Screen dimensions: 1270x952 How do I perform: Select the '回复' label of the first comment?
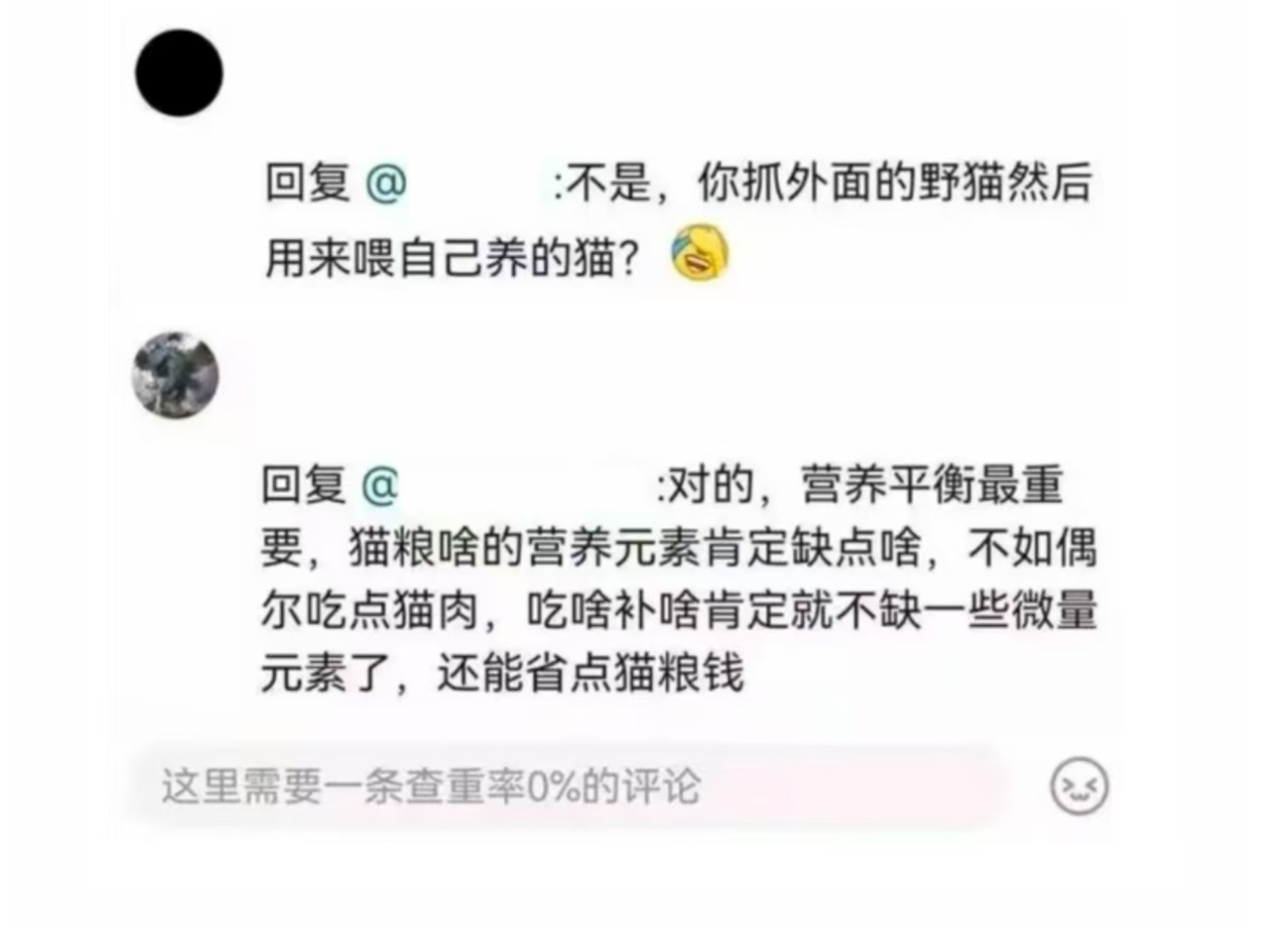pos(307,182)
